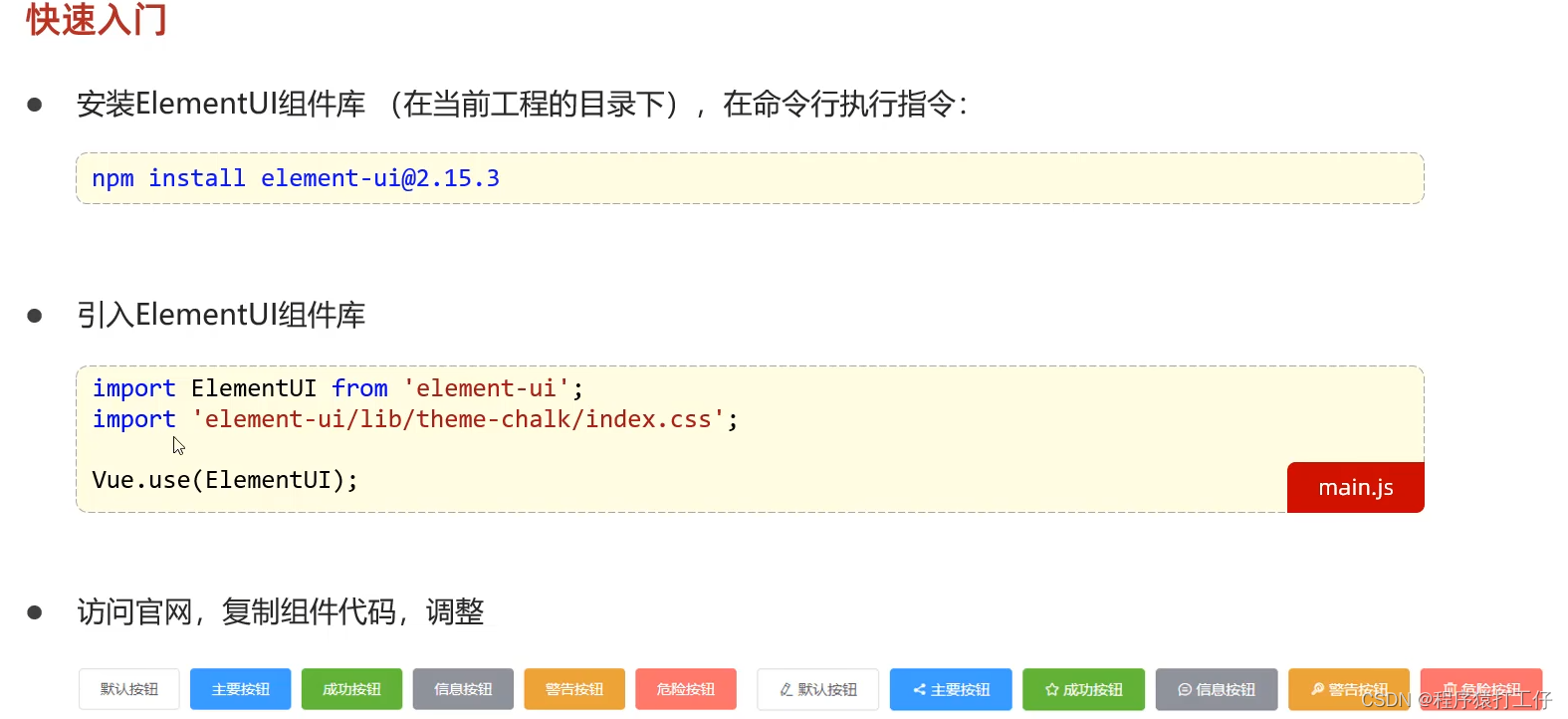1568x719 pixels.
Task: Click the "import ElementUI from 'element-ui';" line
Action: point(337,388)
